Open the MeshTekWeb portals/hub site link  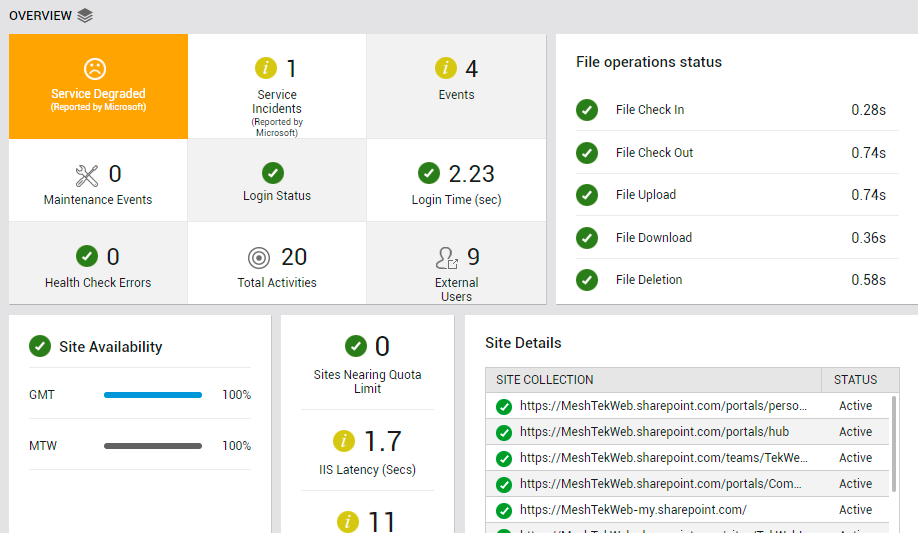pyautogui.click(x=651, y=432)
